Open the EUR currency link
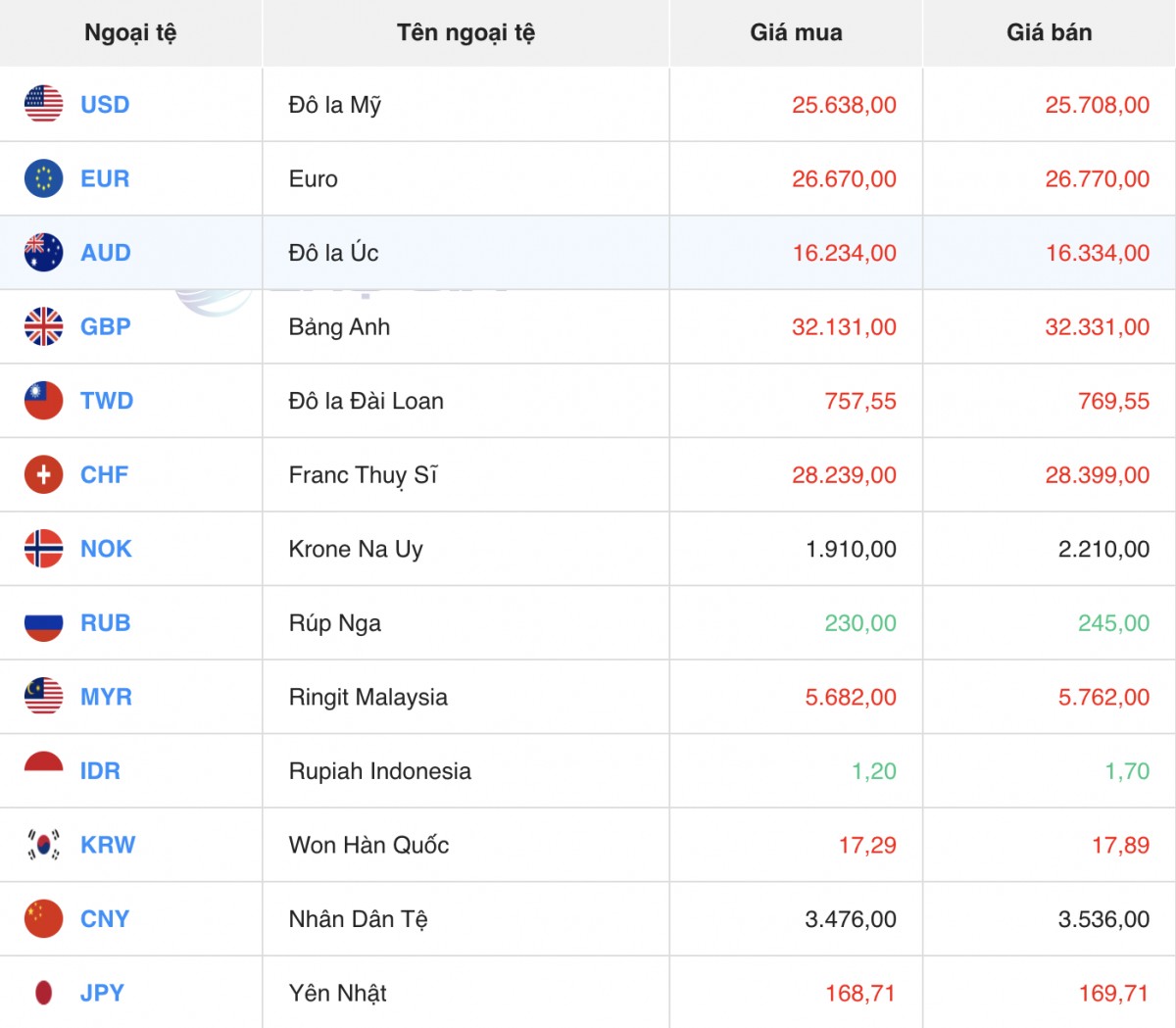Image resolution: width=1176 pixels, height=1028 pixels. click(105, 179)
